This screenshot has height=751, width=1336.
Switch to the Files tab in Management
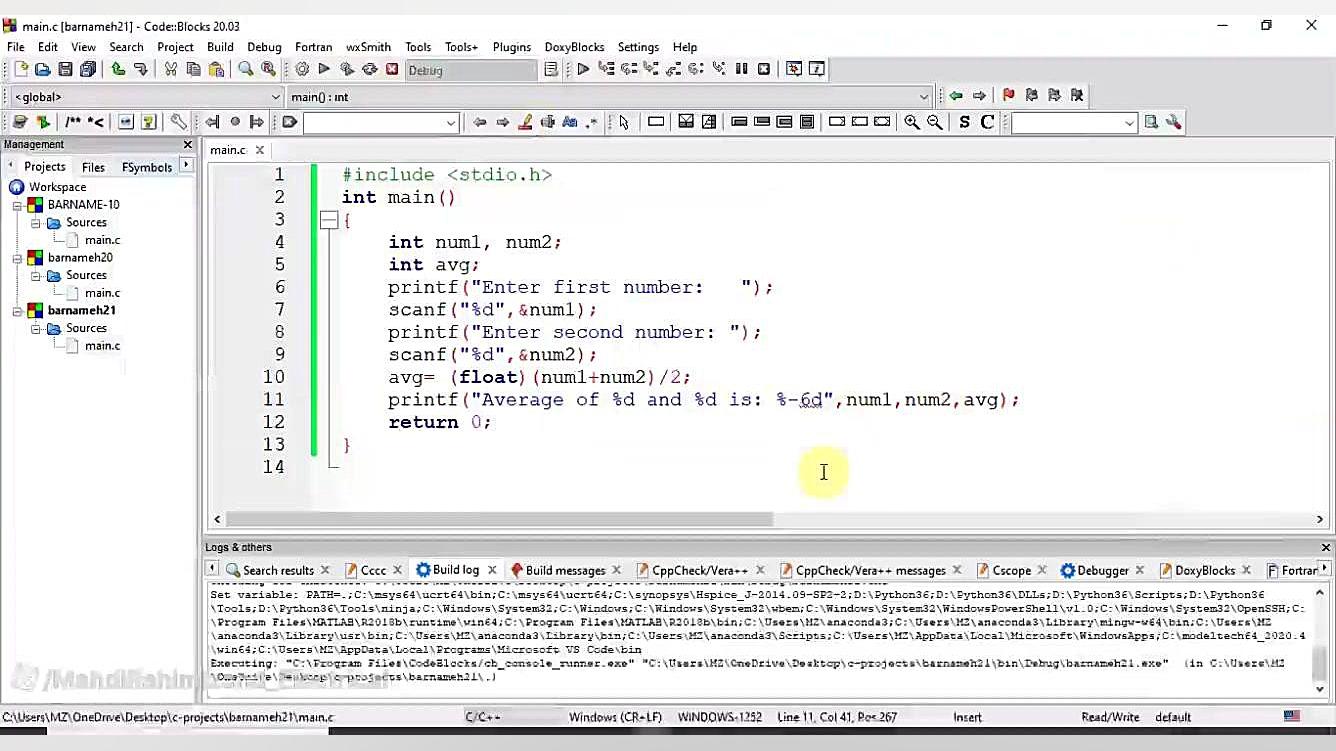[93, 167]
